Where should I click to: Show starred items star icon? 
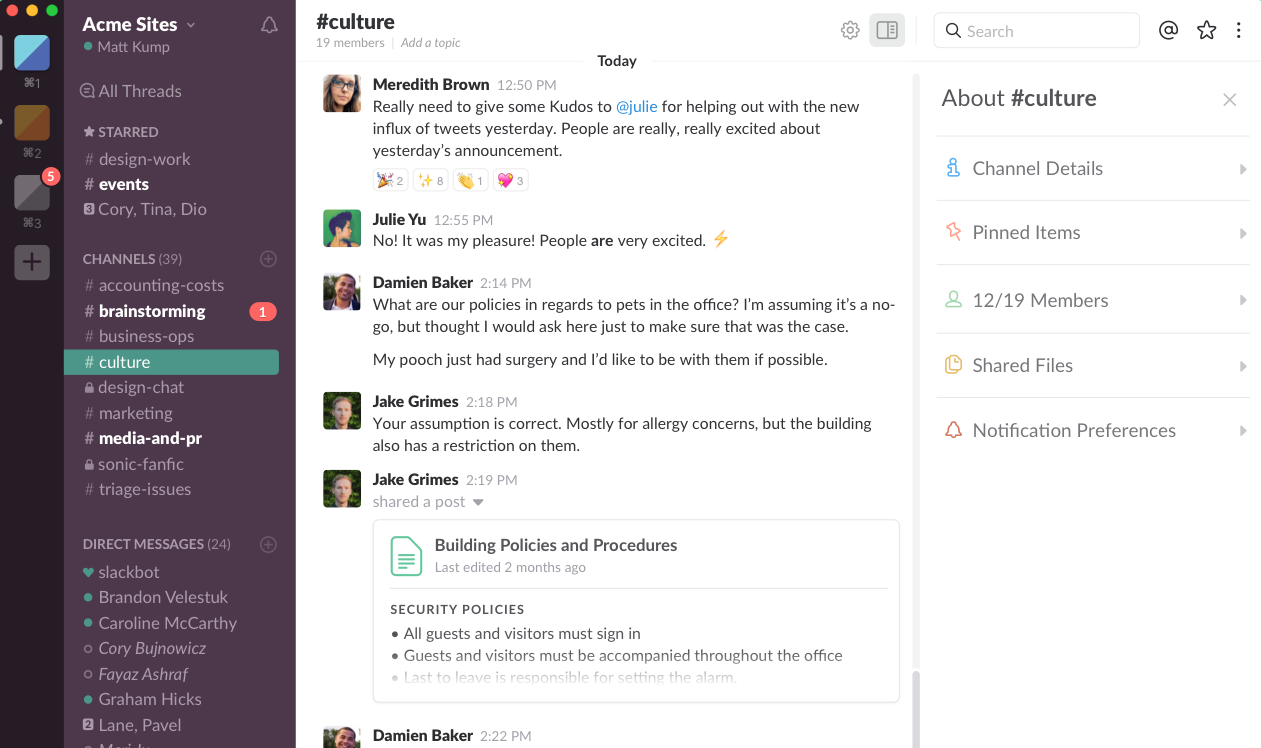[x=1207, y=30]
